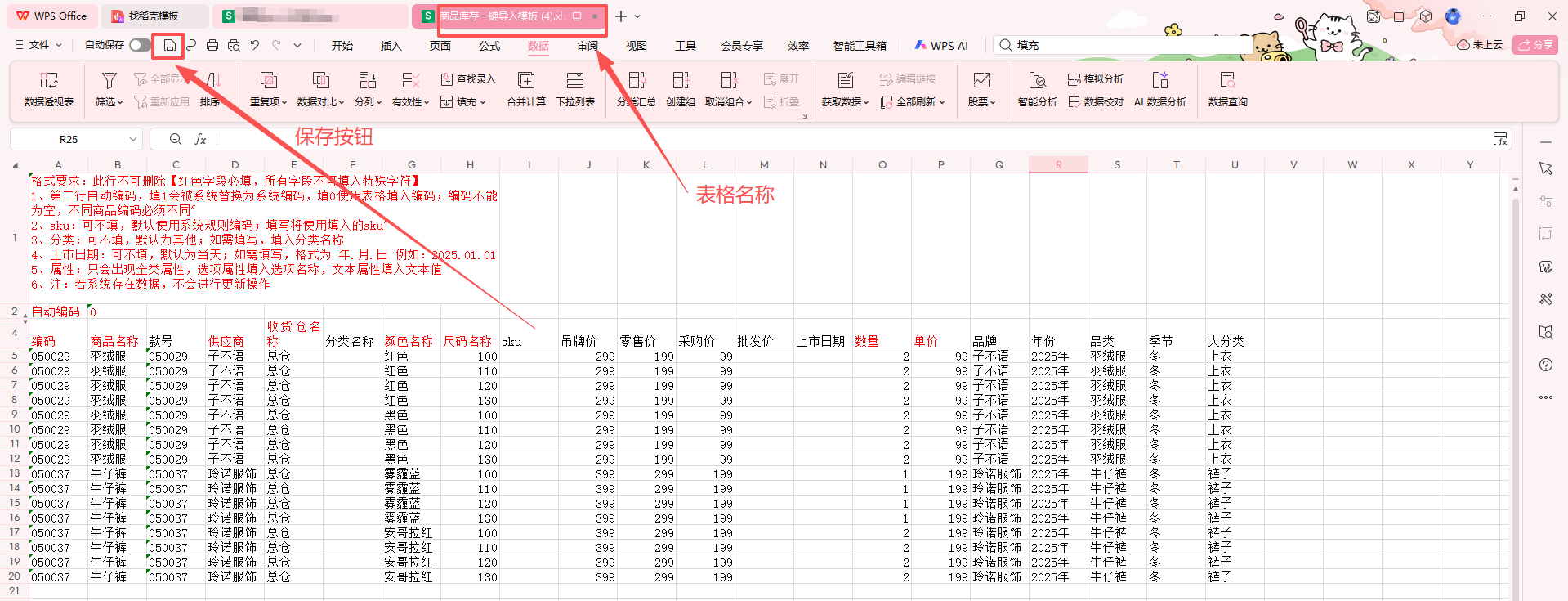Open the 会员专享 member tab

click(742, 46)
